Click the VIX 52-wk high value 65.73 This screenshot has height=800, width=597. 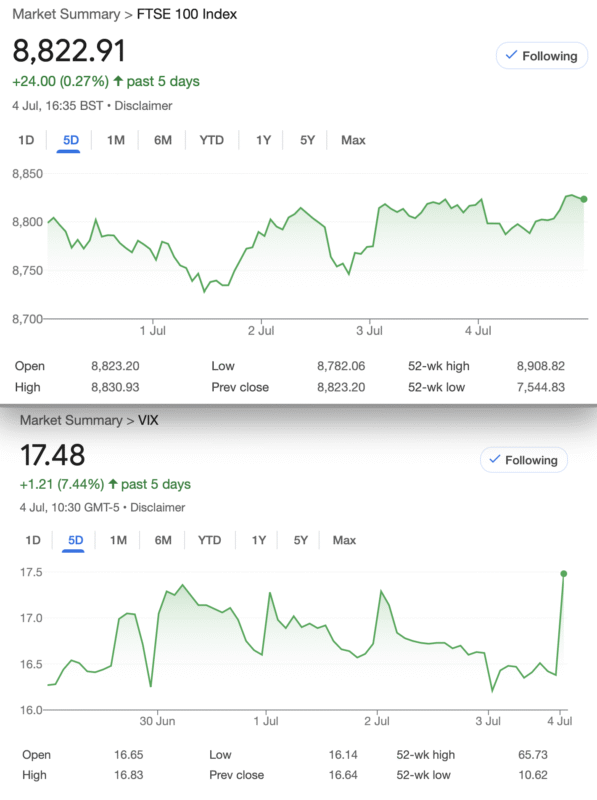coord(533,755)
